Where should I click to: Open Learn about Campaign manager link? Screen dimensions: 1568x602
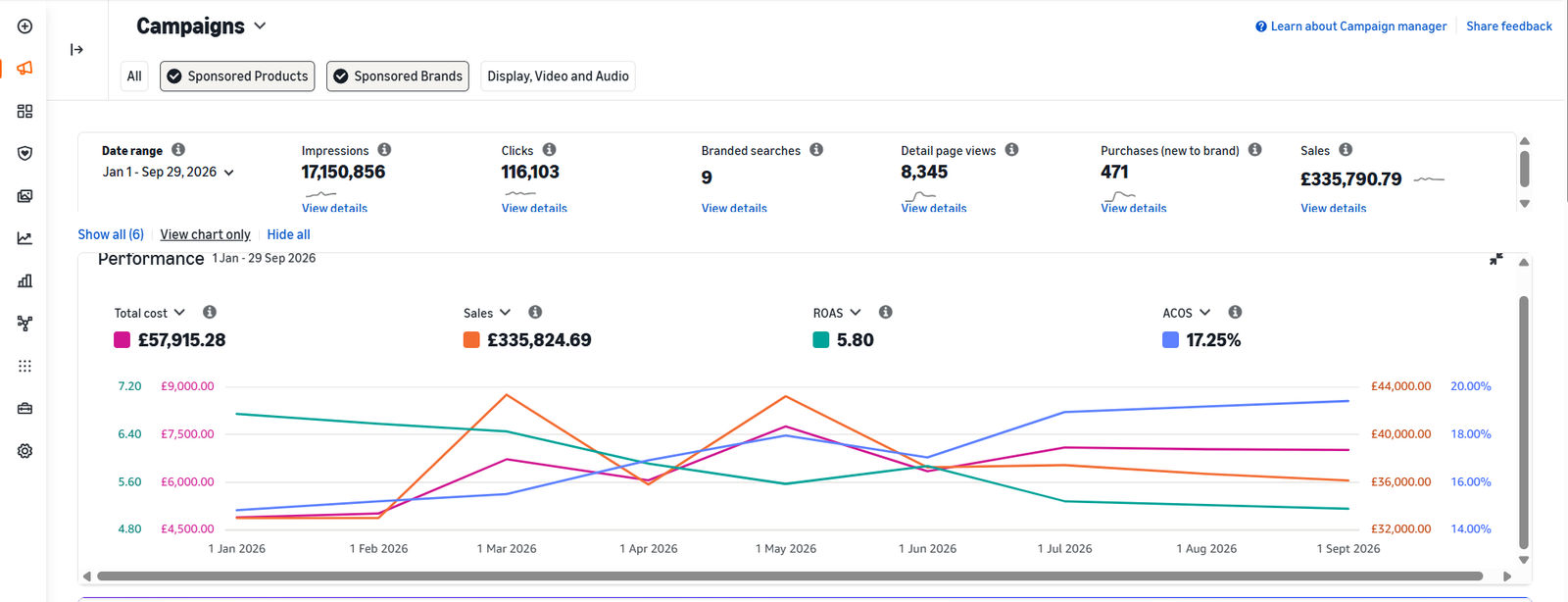click(x=1358, y=26)
